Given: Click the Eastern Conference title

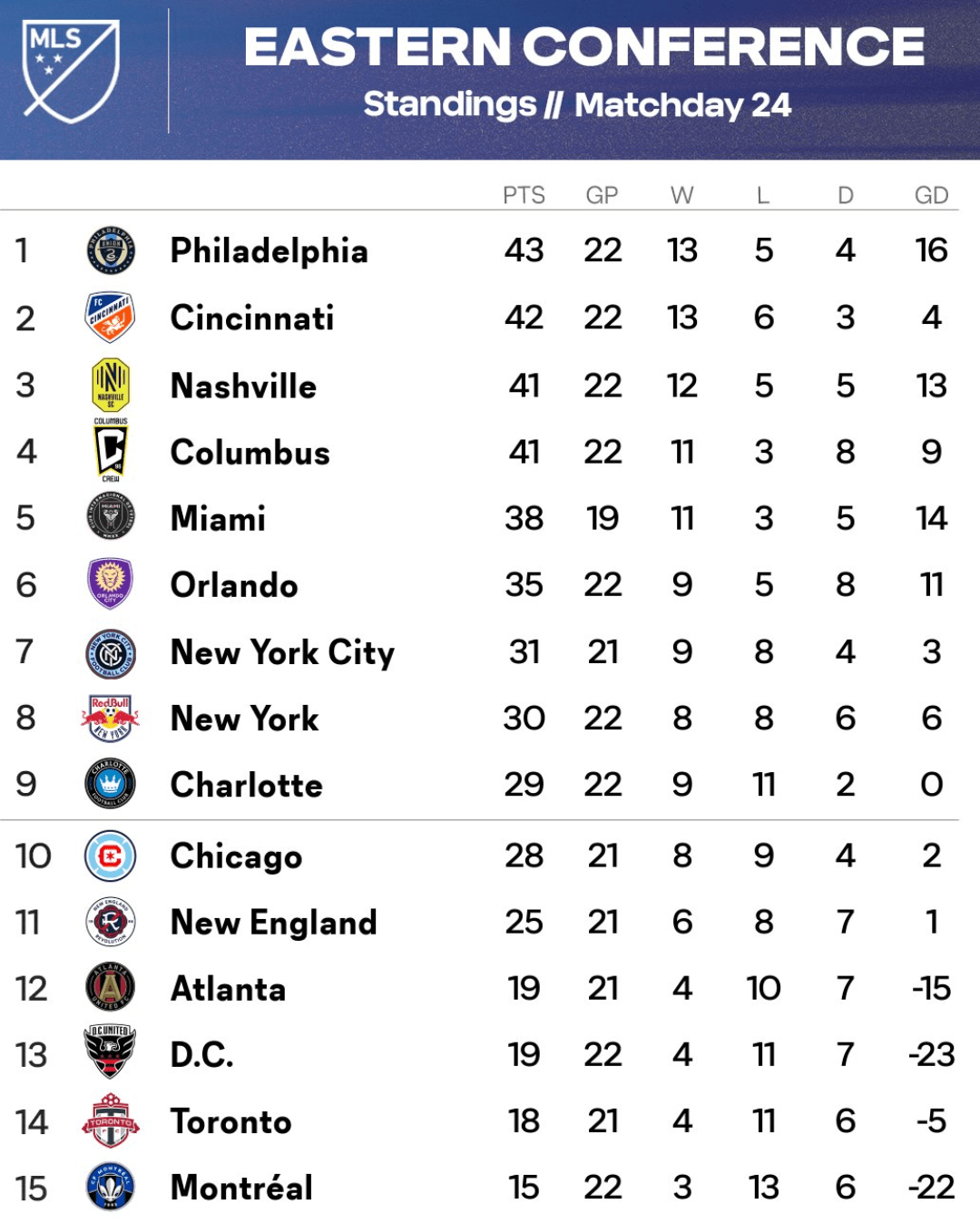Looking at the screenshot, I should pos(584,46).
